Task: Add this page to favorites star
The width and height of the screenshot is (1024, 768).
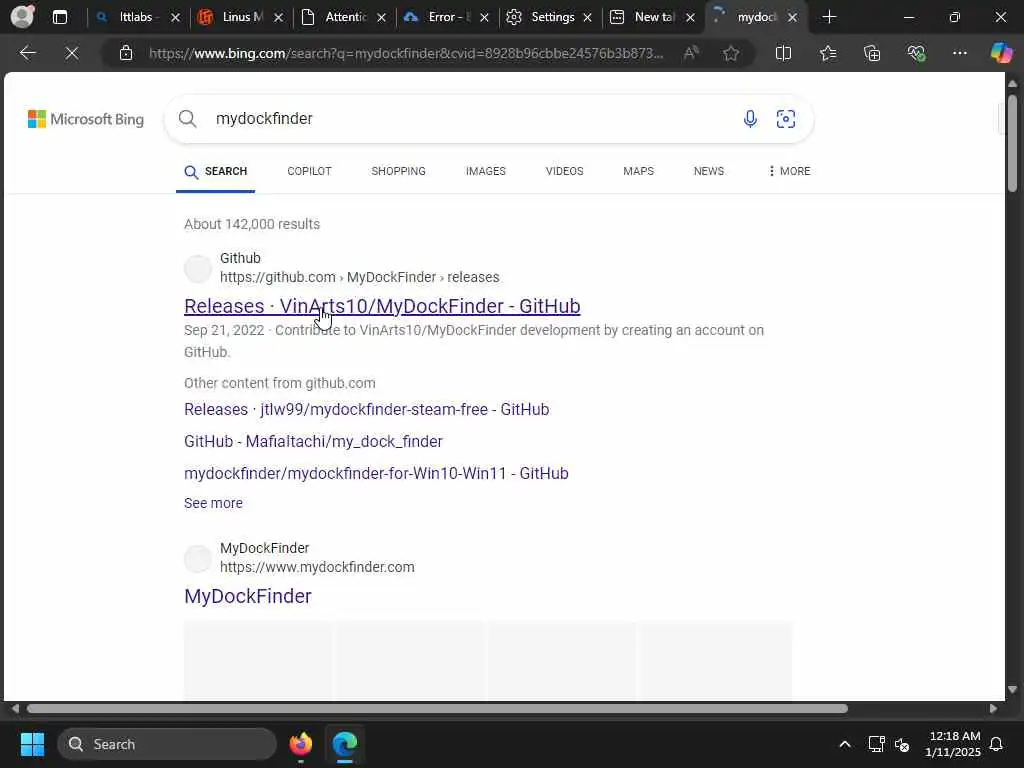Action: point(731,53)
